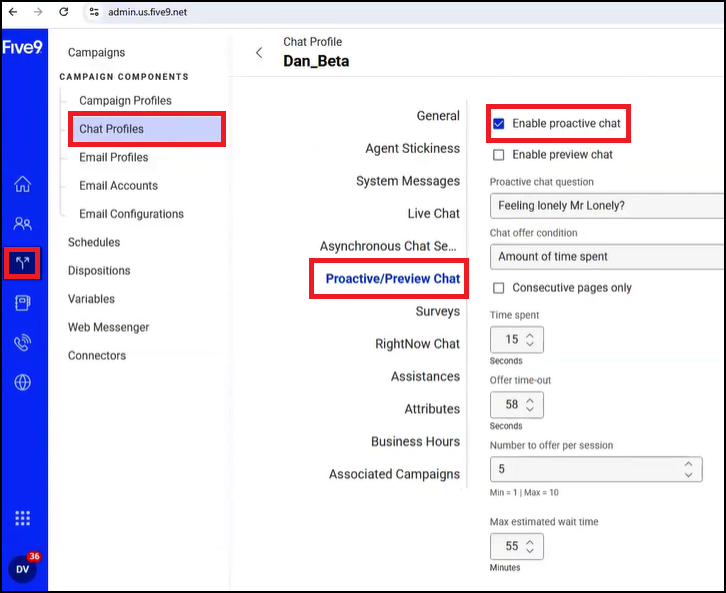Open the Agent Stickiness tab
Image resolution: width=726 pixels, height=593 pixels.
pyautogui.click(x=413, y=148)
